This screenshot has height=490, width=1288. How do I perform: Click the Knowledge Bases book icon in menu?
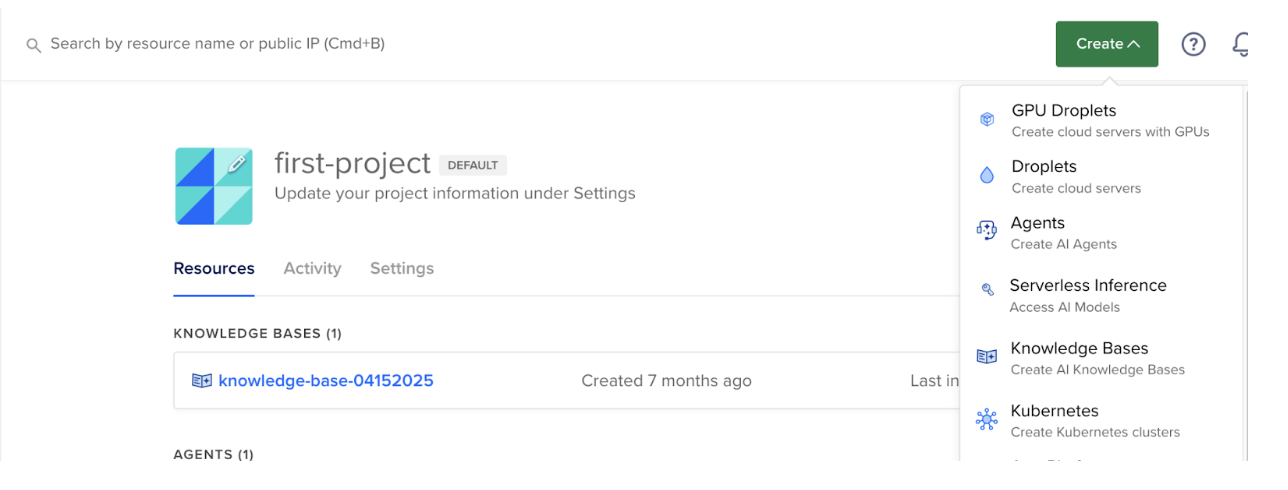(987, 357)
